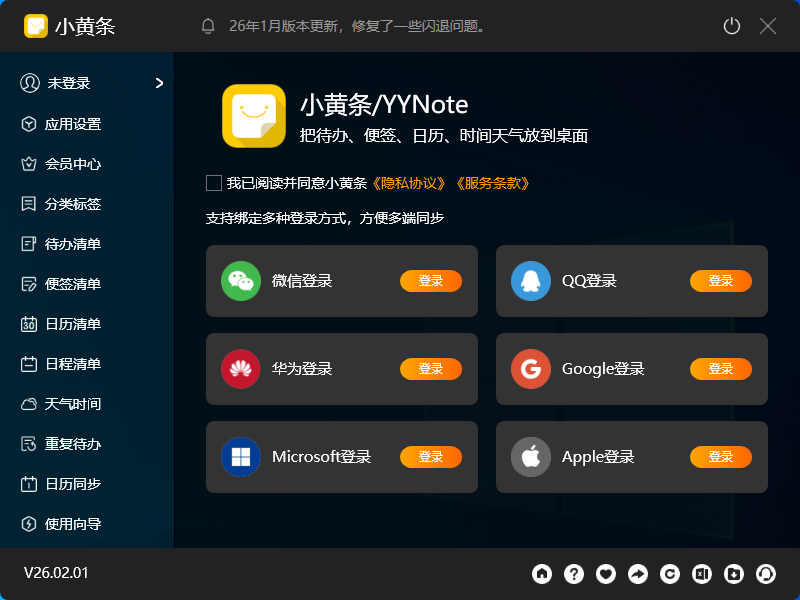Open customer support via the headset icon
This screenshot has height=600, width=800.
tap(766, 574)
